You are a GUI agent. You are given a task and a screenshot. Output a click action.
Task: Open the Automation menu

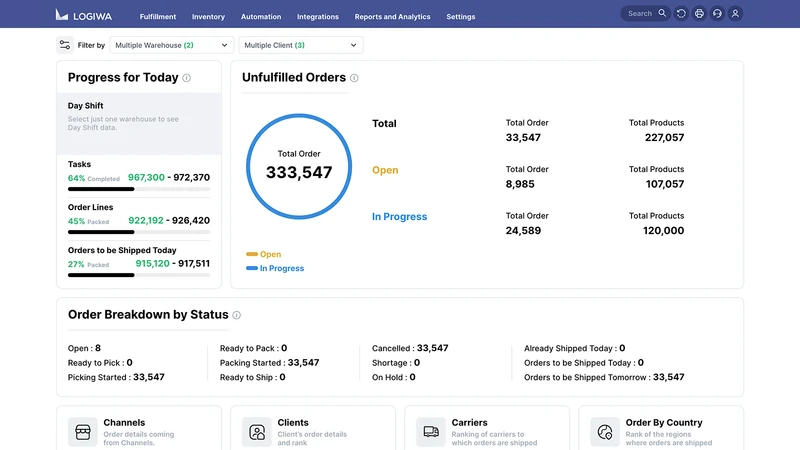pyautogui.click(x=261, y=17)
